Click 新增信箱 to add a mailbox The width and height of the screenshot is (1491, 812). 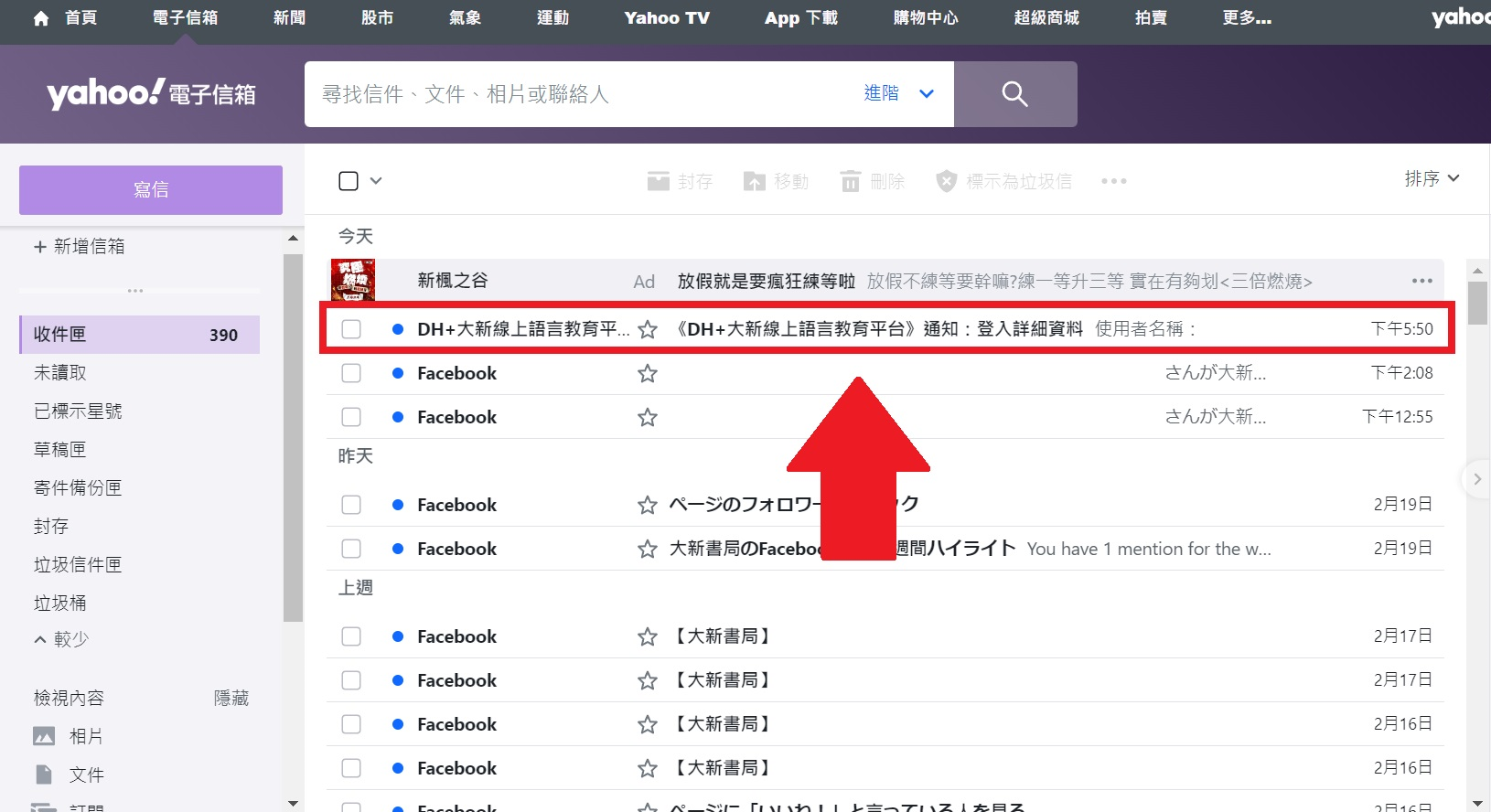coord(79,246)
